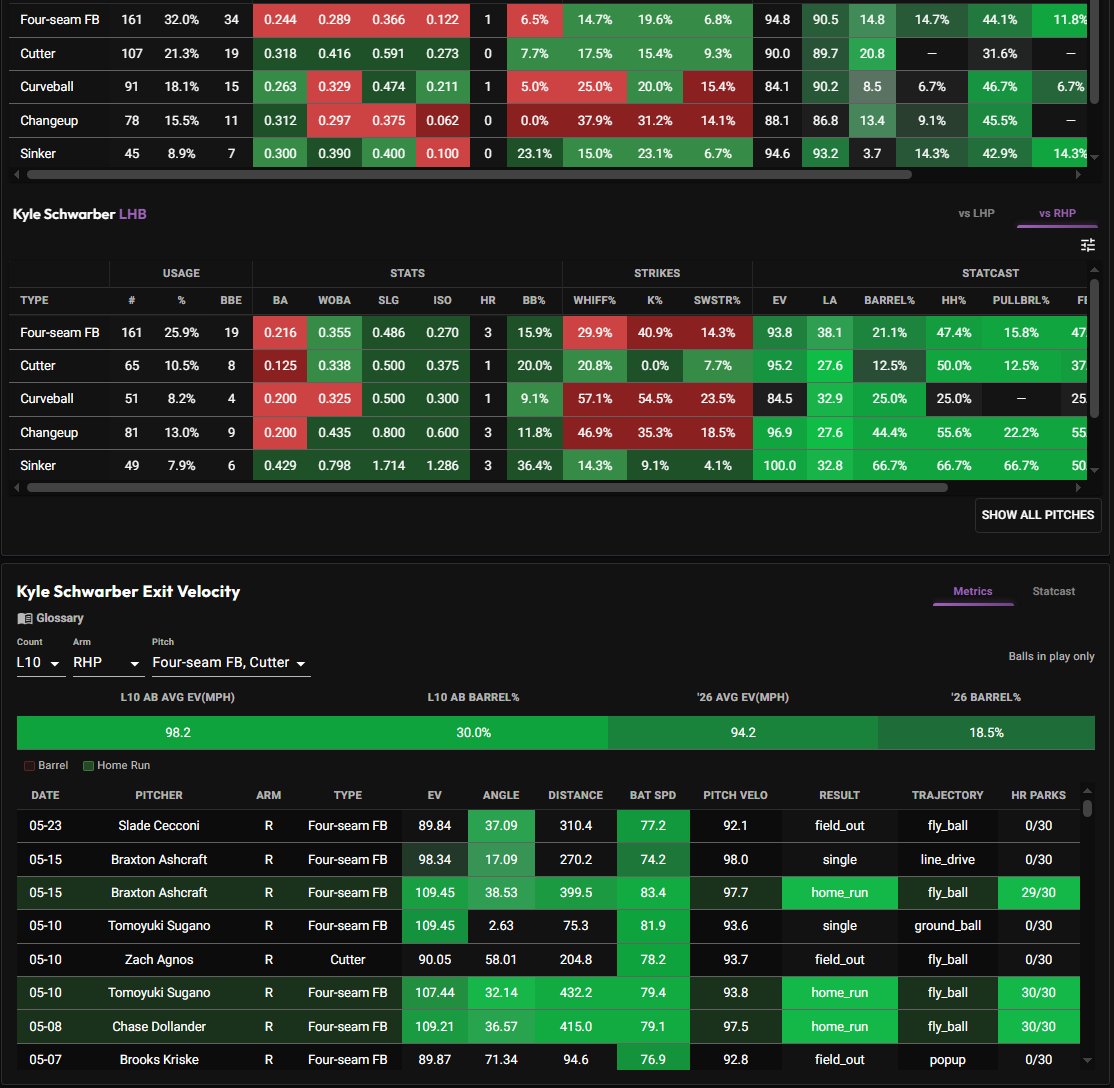Click the Sinker row in Schwarber's table
Image resolution: width=1114 pixels, height=1088 pixels.
coord(548,465)
